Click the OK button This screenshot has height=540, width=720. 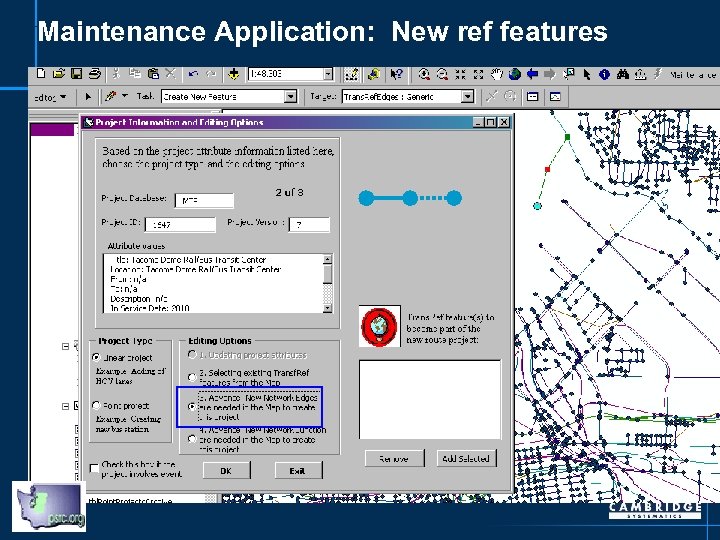click(226, 471)
